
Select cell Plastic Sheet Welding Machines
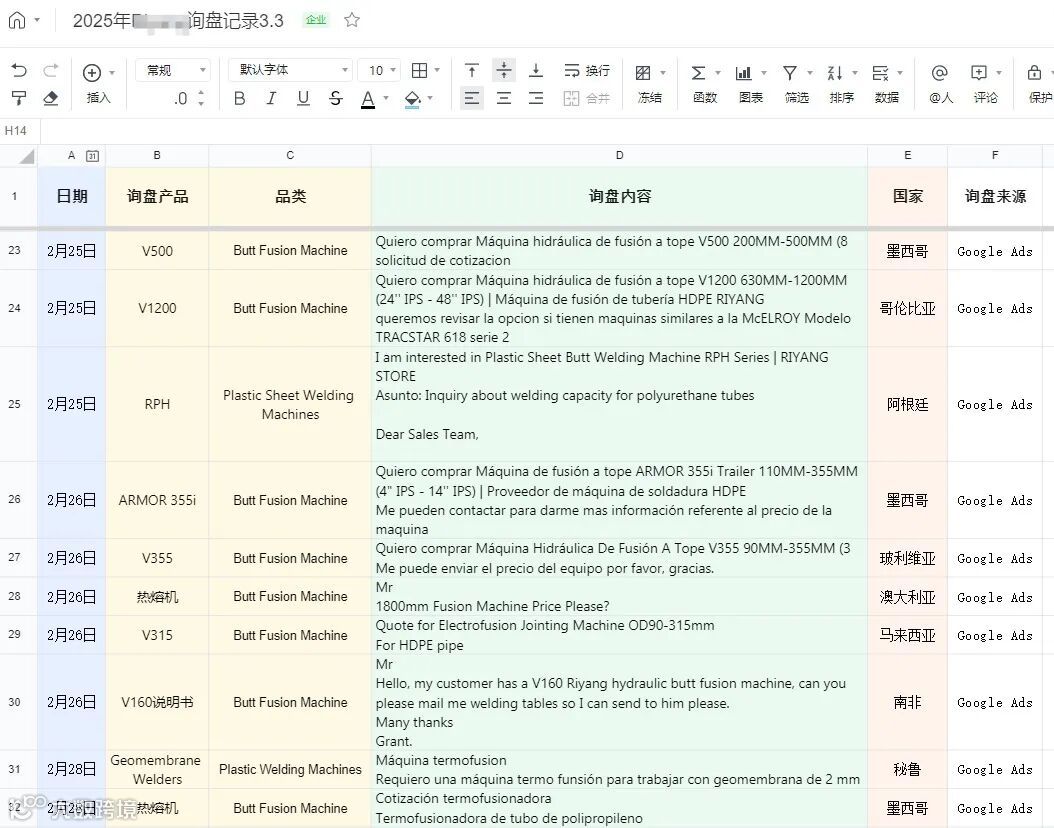[x=290, y=404]
